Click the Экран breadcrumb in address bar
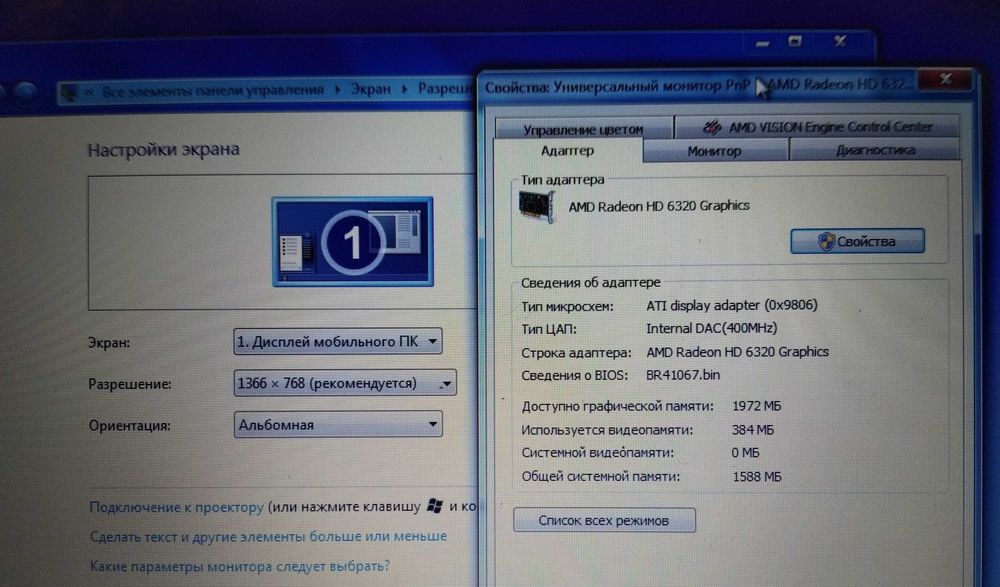This screenshot has width=1000, height=587. pyautogui.click(x=371, y=89)
